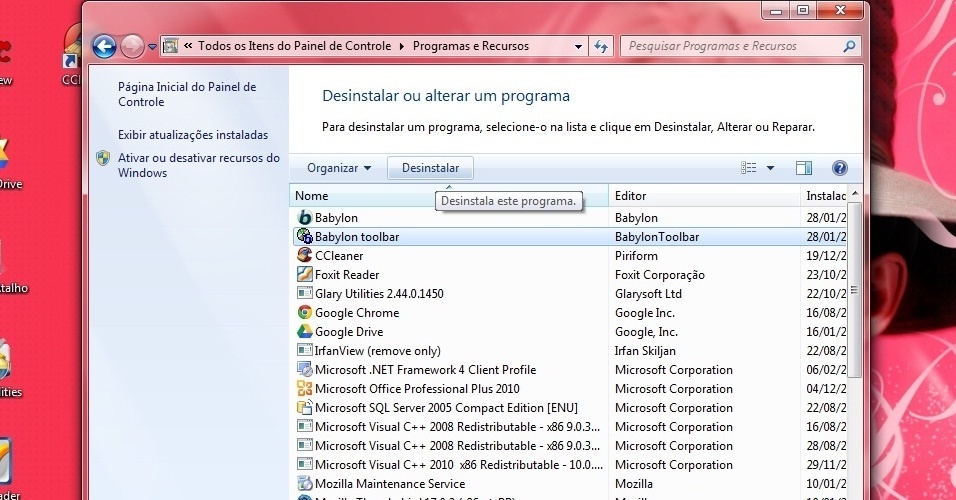Click the Irfan Skiljan editor cell
The height and width of the screenshot is (500, 956).
pos(644,351)
